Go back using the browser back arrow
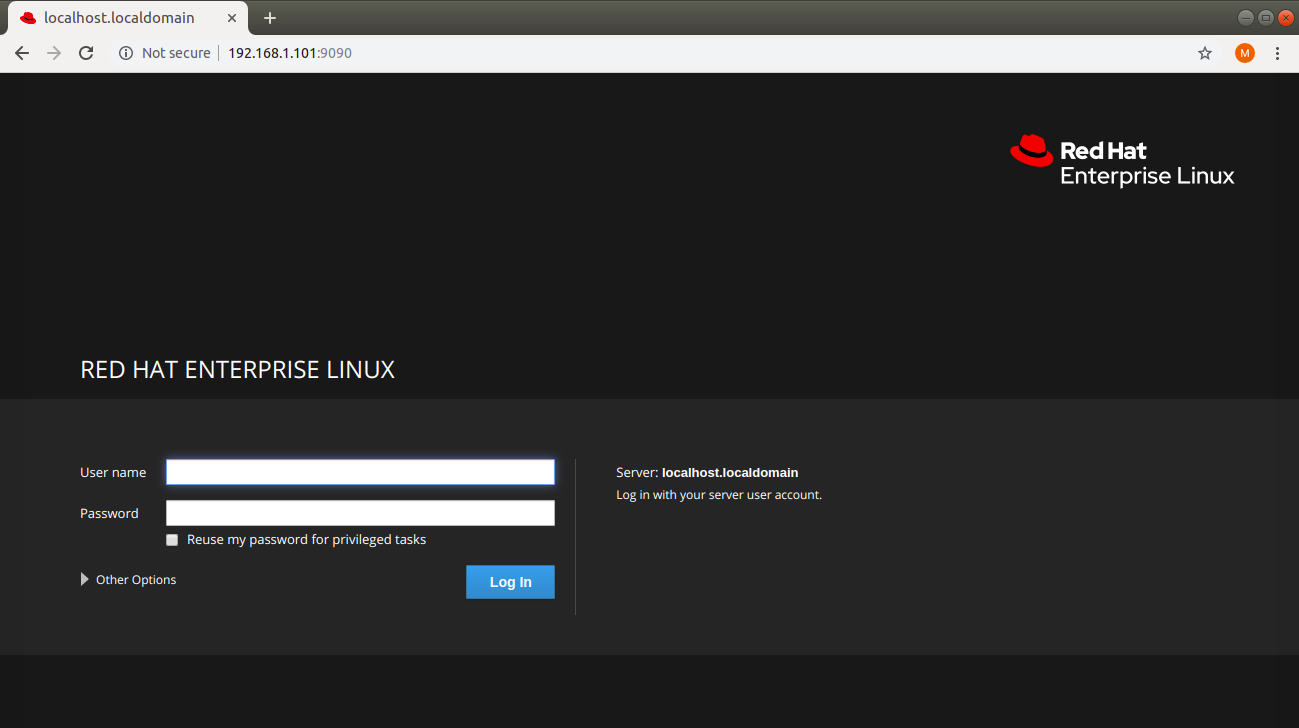The width and height of the screenshot is (1299, 728). point(22,53)
